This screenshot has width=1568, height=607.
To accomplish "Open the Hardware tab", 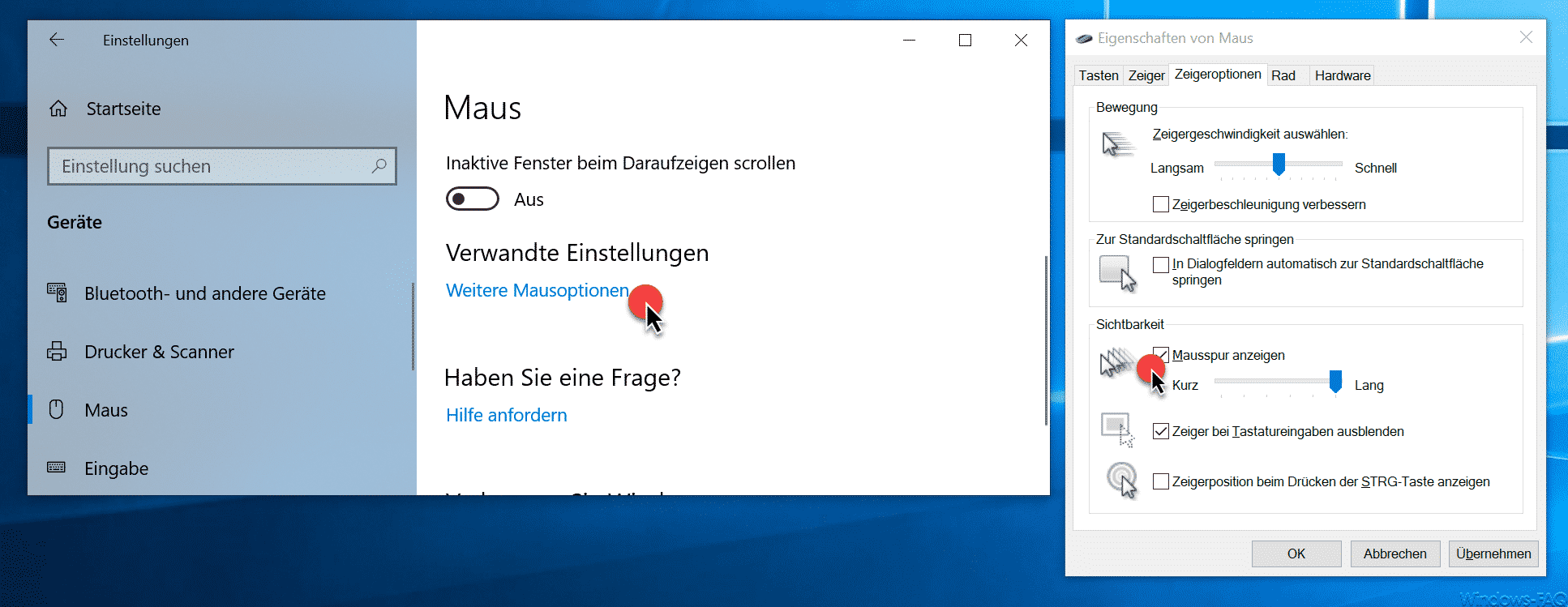I will pyautogui.click(x=1343, y=75).
